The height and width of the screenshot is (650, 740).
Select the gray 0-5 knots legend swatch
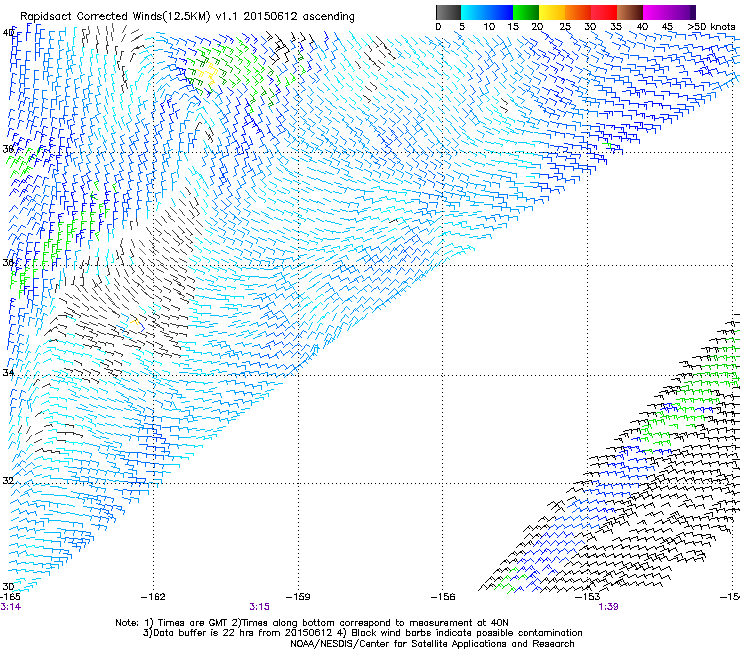pos(448,12)
